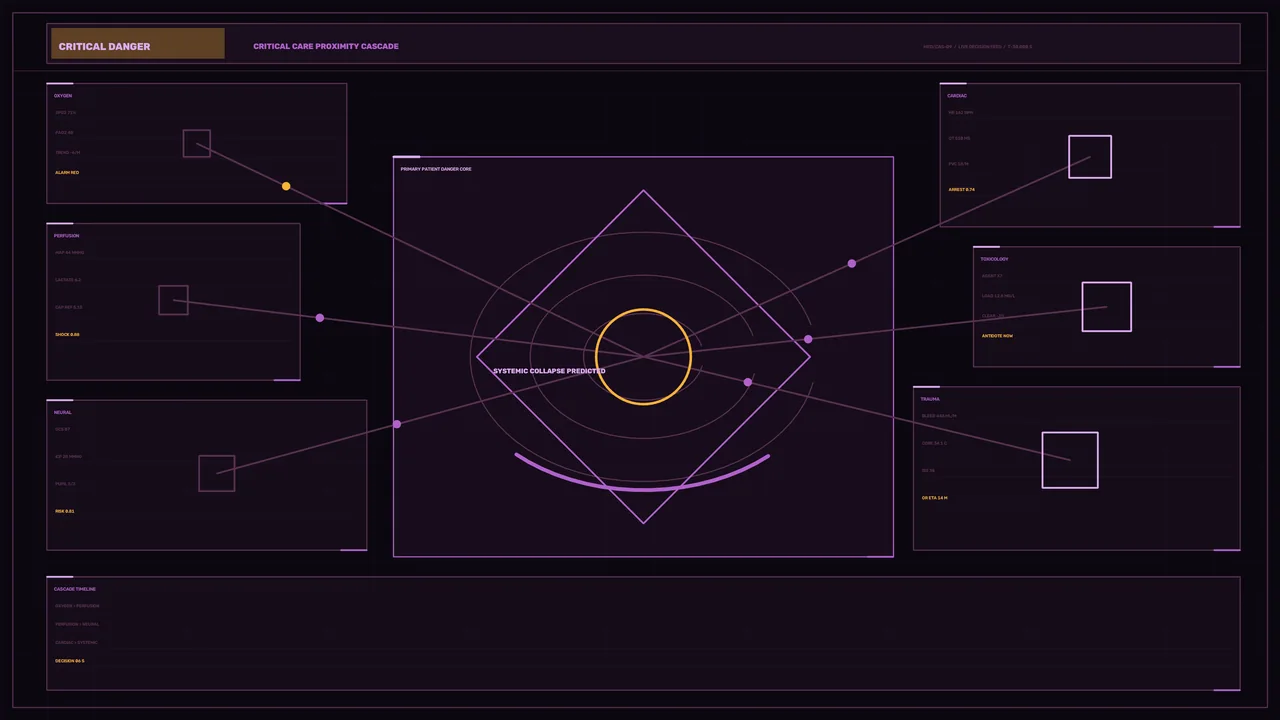Select the purple node on Toxicology link line
This screenshot has width=1280, height=720.
(808, 339)
